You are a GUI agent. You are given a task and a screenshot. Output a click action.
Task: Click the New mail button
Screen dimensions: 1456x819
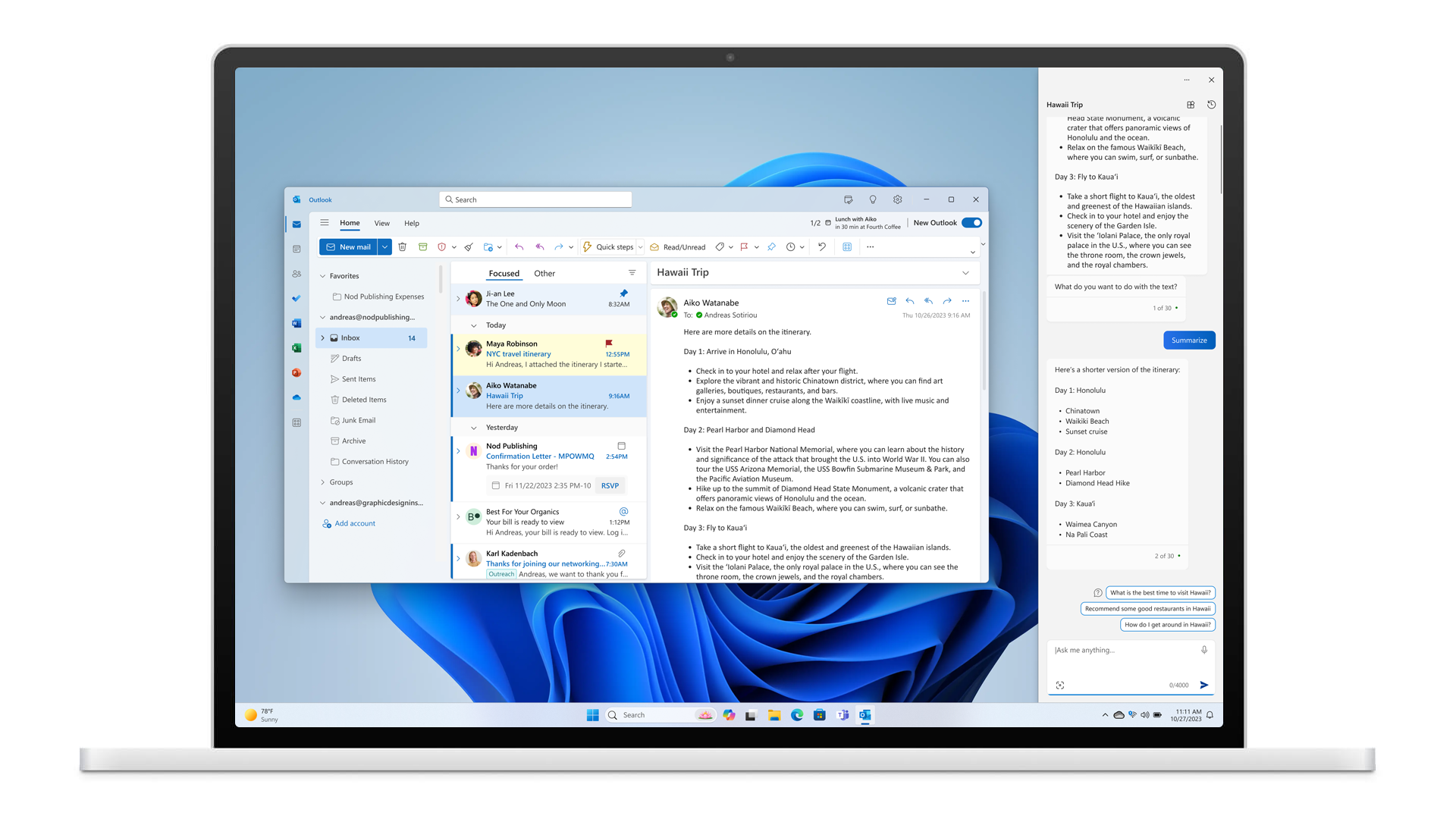click(349, 247)
